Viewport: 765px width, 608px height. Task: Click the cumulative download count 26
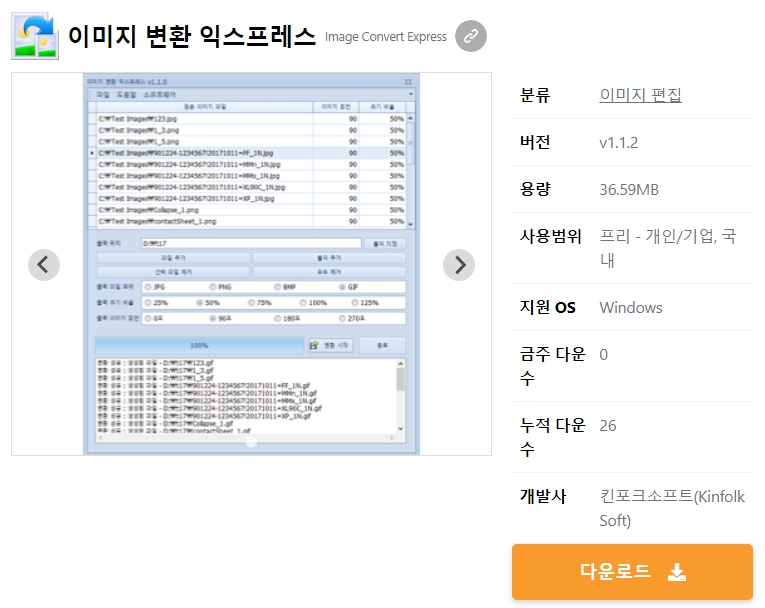(607, 426)
